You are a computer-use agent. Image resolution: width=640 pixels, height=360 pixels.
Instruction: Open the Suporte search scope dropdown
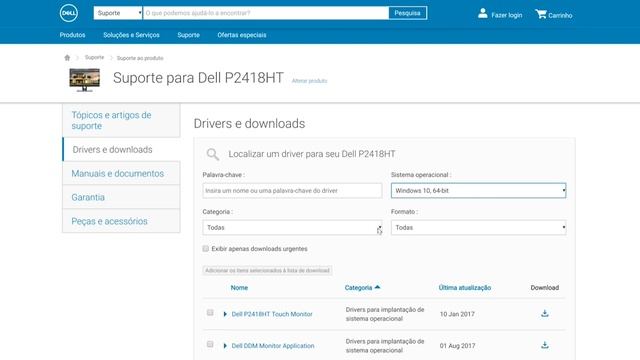coord(118,13)
